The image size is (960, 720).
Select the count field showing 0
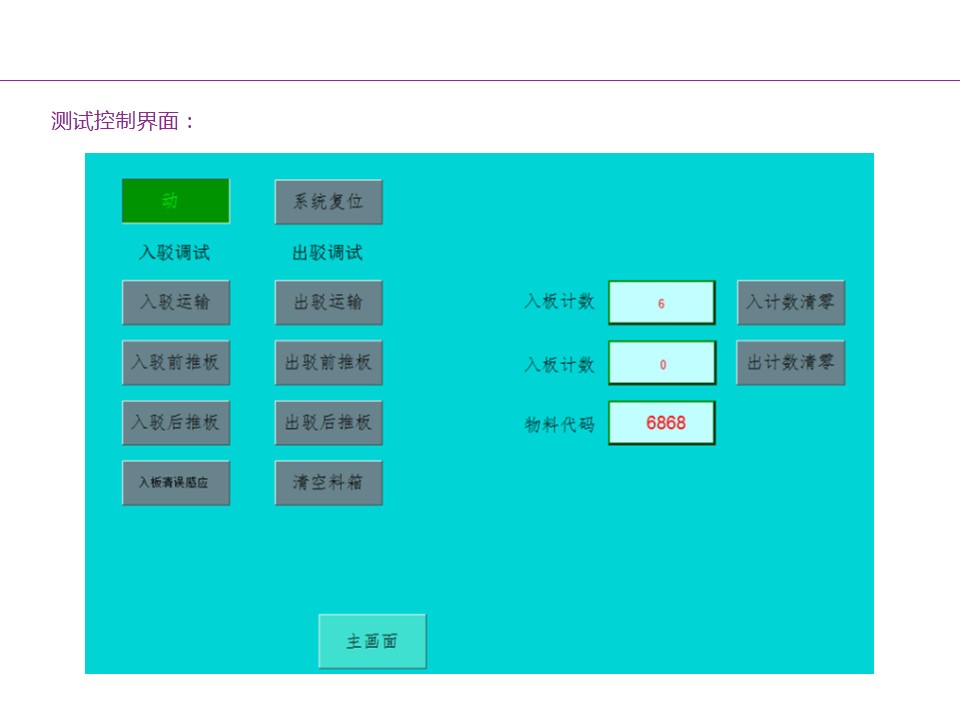tap(662, 363)
